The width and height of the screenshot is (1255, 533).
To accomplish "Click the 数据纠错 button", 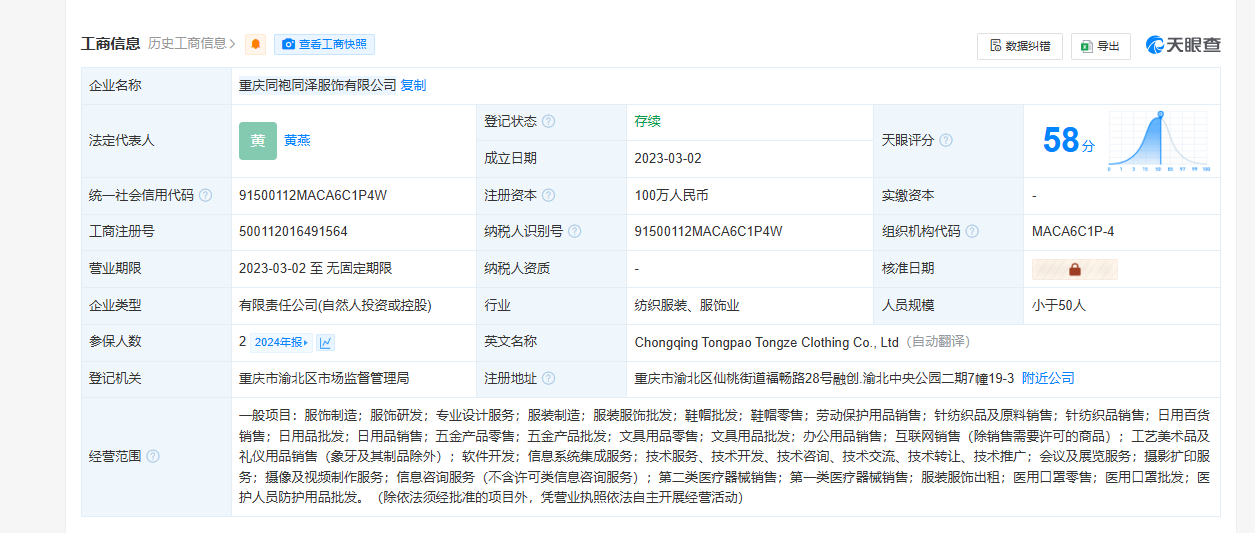I will 1020,46.
